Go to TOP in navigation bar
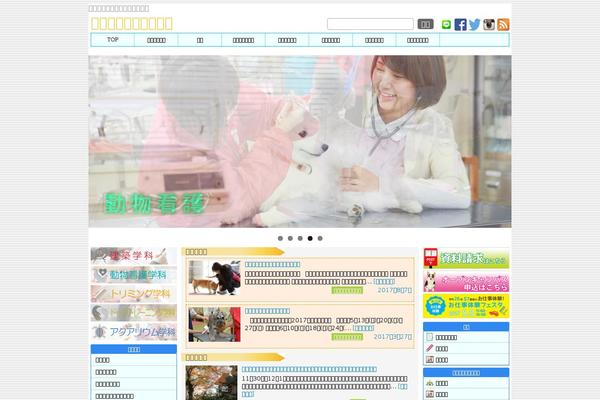600x400 pixels. coord(112,40)
